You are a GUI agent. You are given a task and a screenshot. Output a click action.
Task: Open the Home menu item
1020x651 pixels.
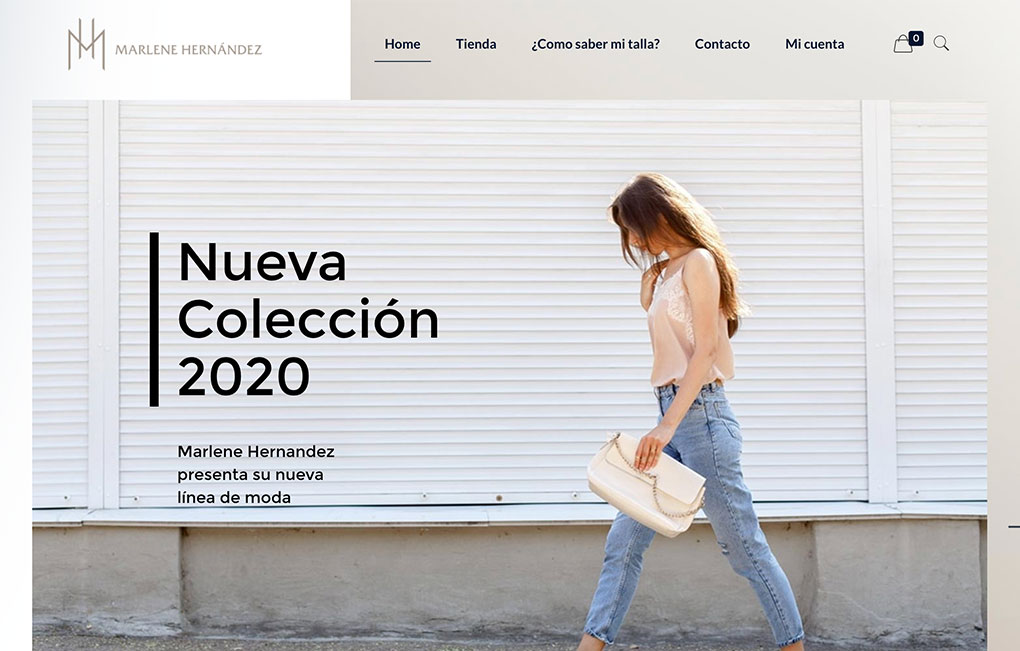(402, 44)
